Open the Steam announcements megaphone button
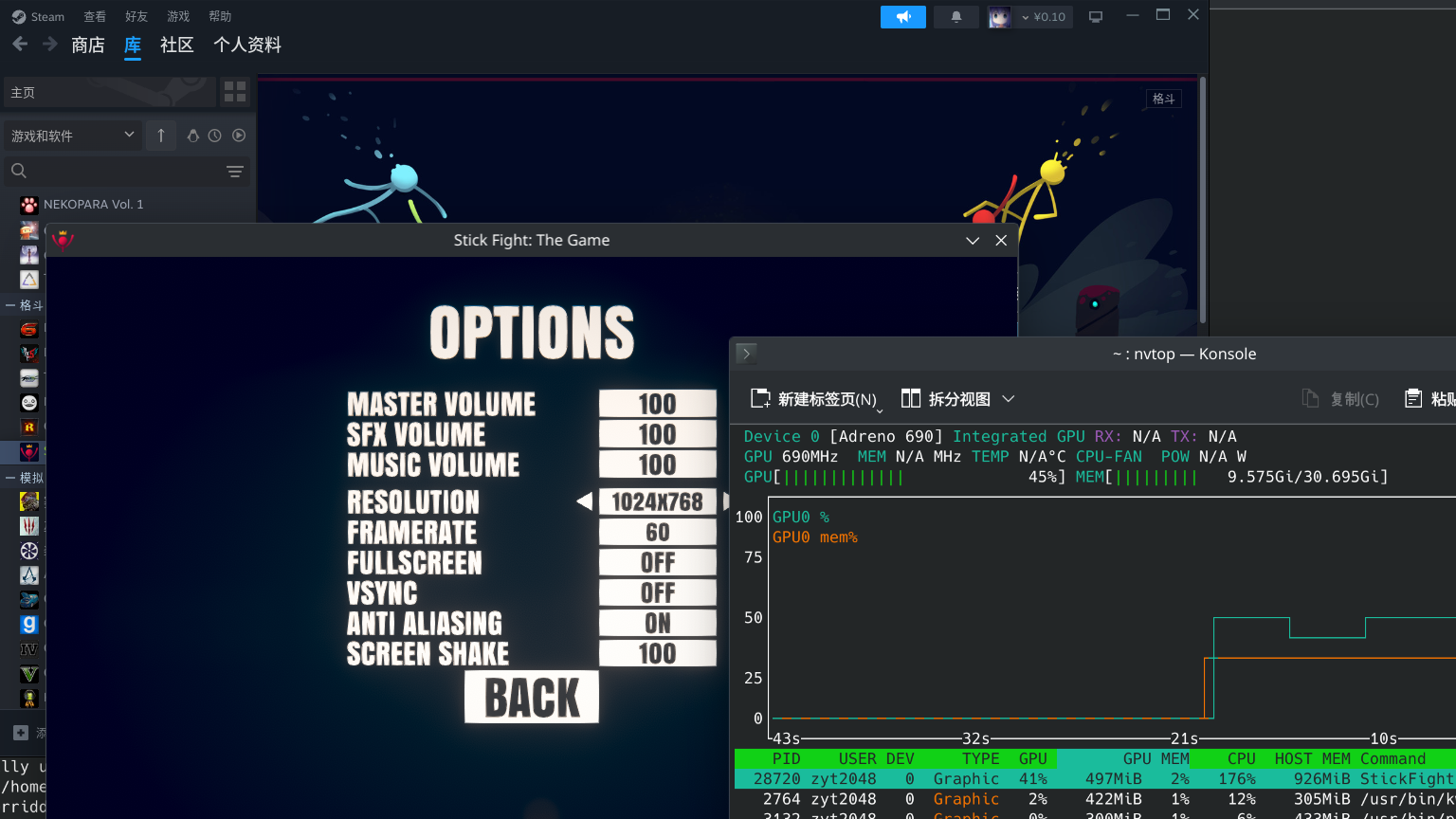Viewport: 1456px width, 819px height. [903, 17]
